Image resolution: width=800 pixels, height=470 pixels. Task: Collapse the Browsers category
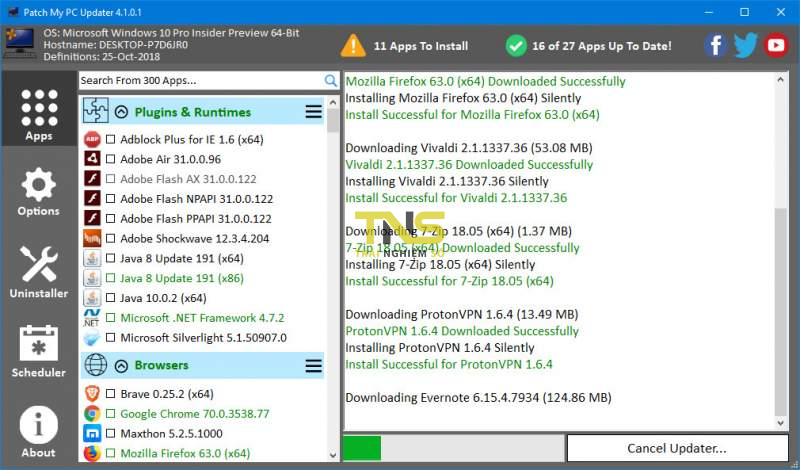[121, 365]
